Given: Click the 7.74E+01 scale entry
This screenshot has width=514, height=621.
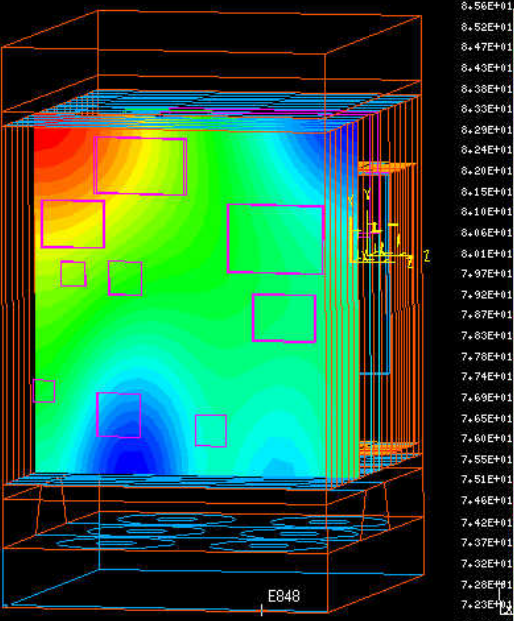Looking at the screenshot, I should click(487, 377).
